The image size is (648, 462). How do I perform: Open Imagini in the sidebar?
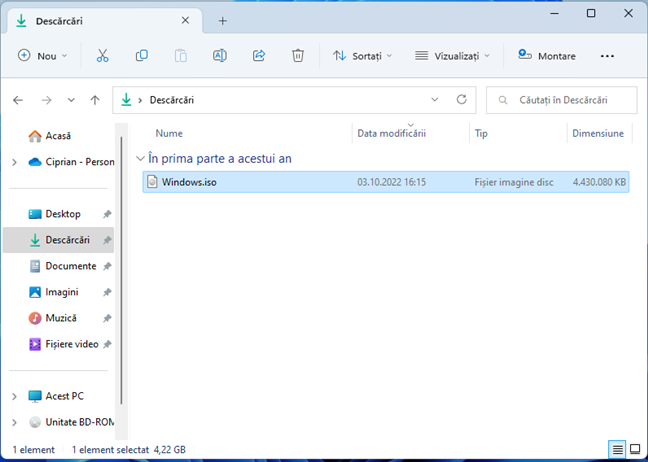pos(53,292)
